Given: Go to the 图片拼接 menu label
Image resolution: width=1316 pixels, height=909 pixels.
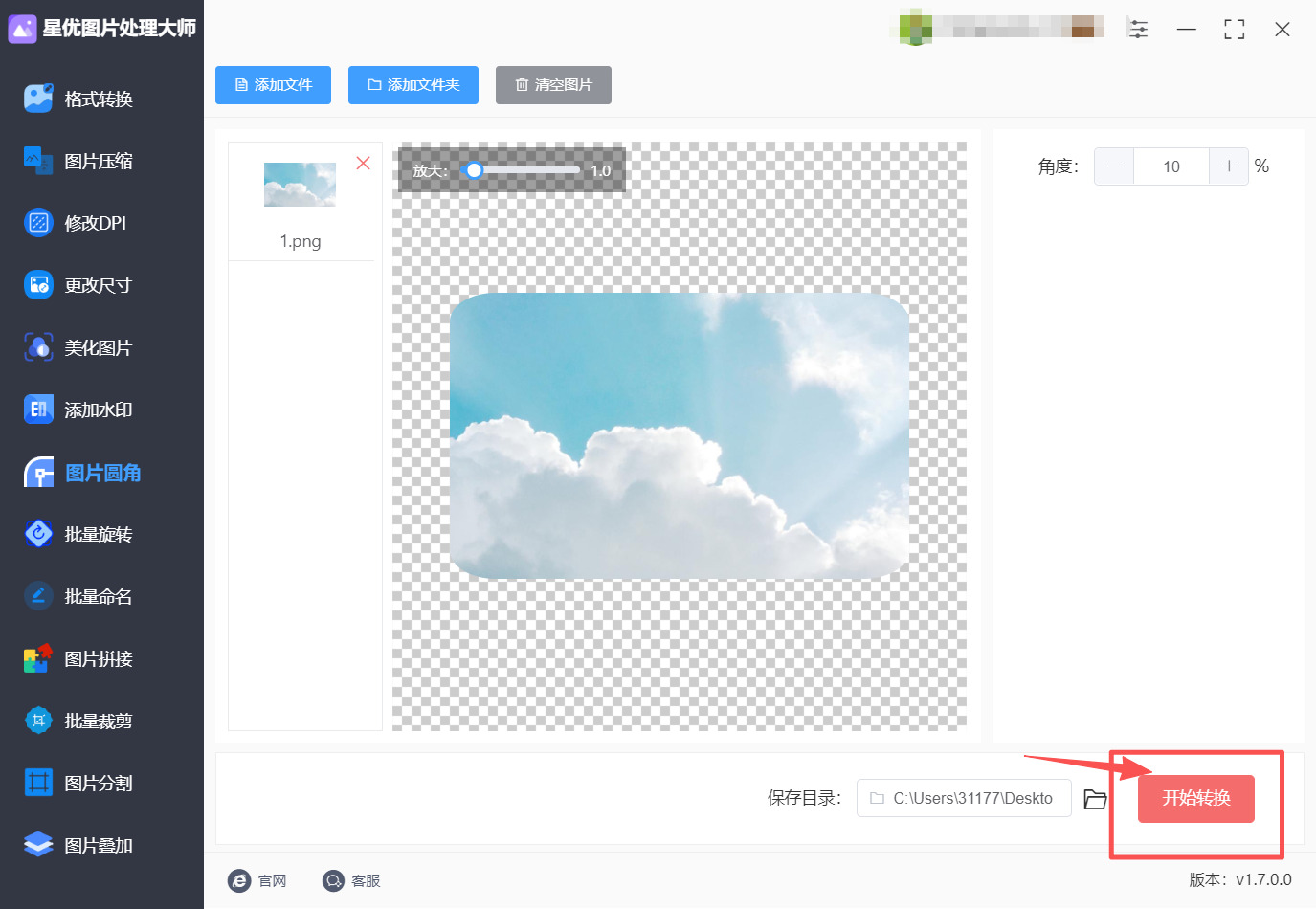Looking at the screenshot, I should pos(99,658).
